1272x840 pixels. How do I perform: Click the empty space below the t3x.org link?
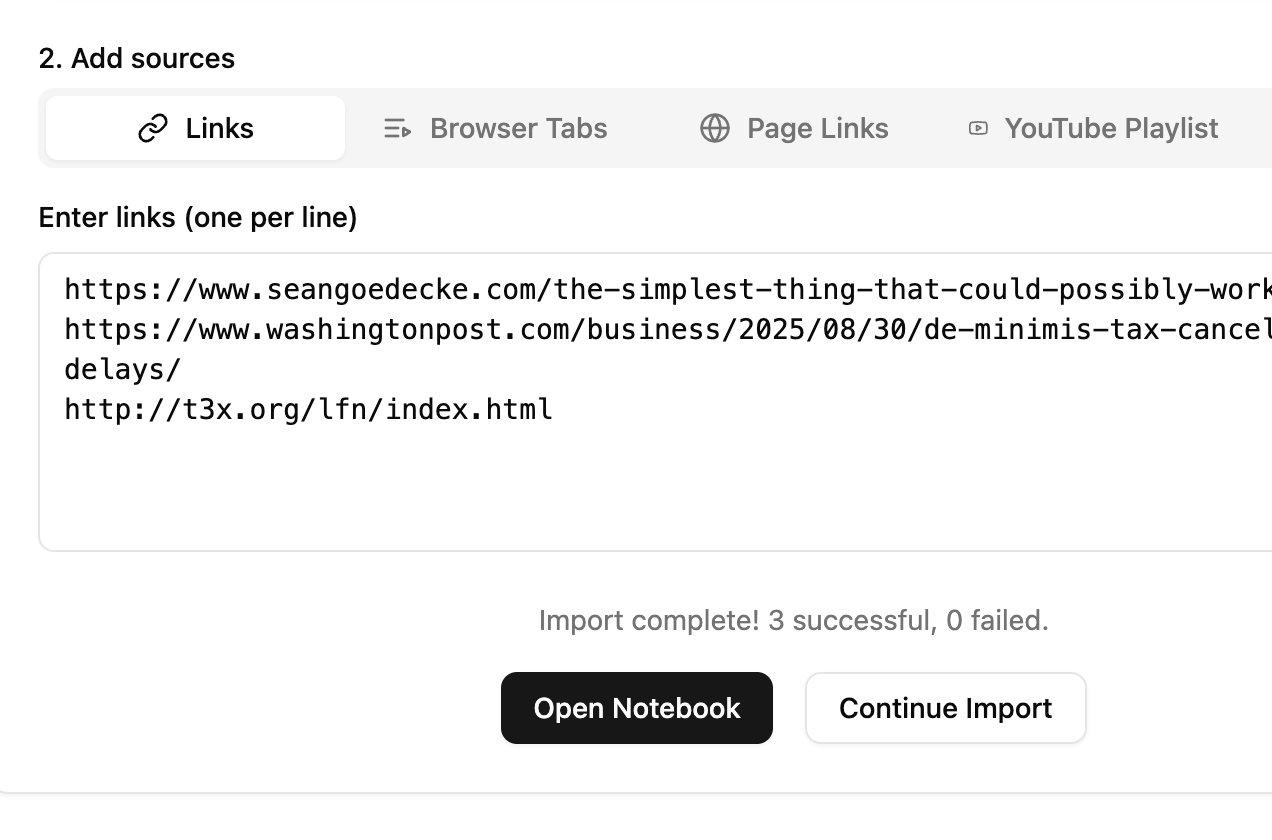tap(655, 487)
